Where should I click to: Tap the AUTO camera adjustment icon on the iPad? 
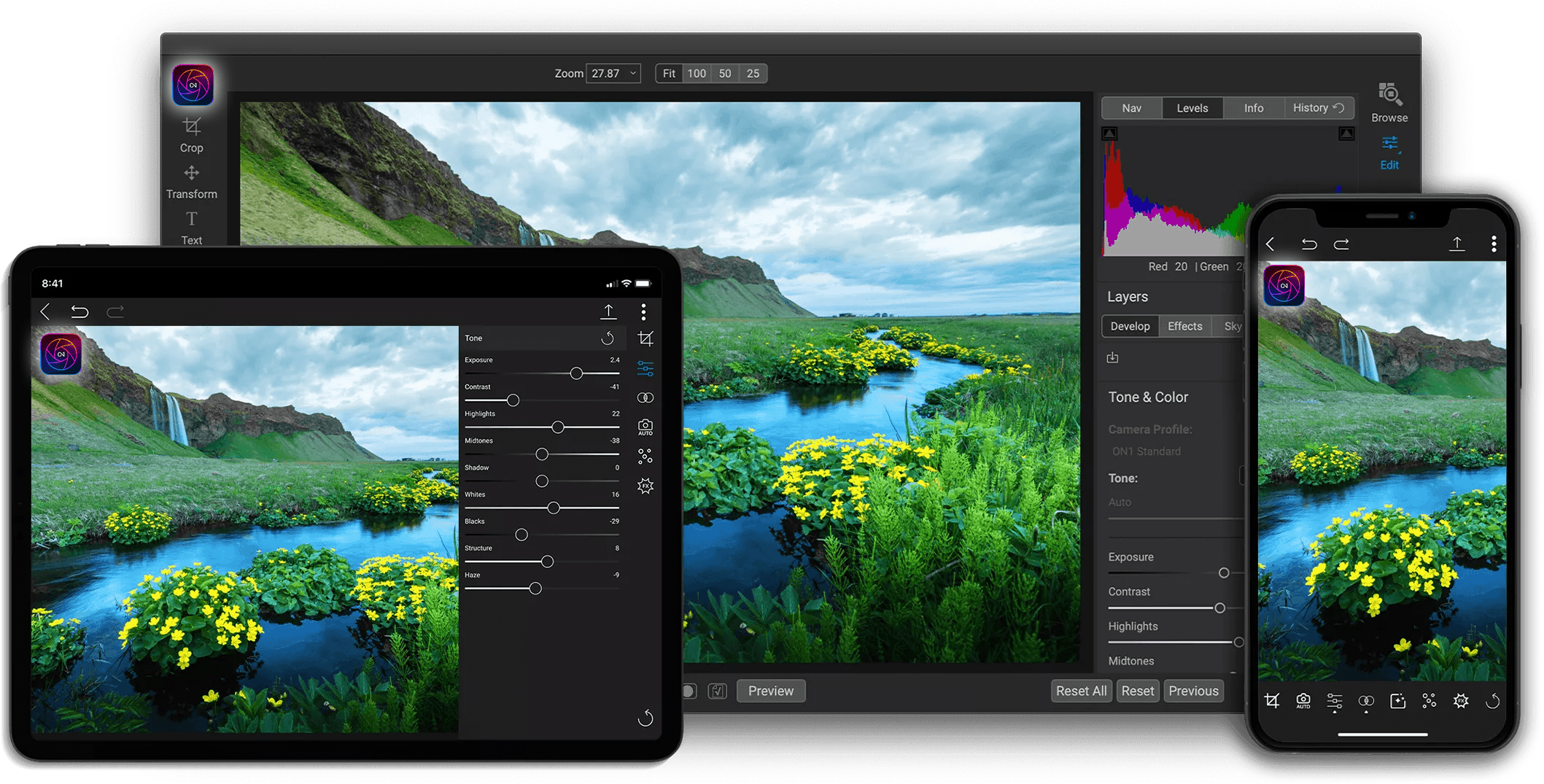(x=644, y=427)
